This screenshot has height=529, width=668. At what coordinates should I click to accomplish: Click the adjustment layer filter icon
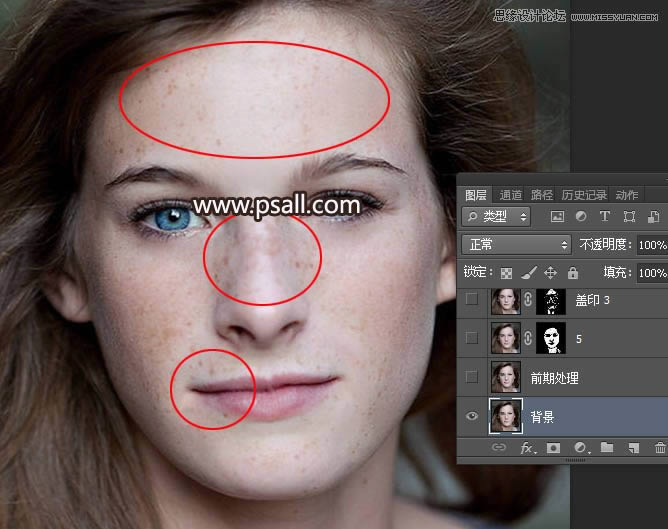point(581,216)
